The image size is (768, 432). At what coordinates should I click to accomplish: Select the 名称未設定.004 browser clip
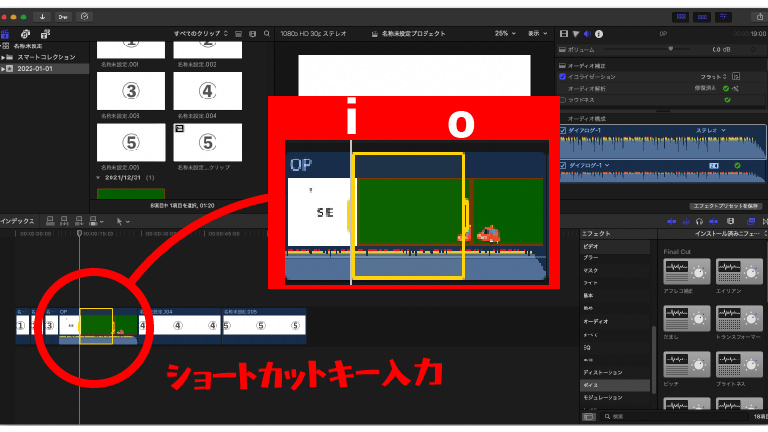pos(208,91)
